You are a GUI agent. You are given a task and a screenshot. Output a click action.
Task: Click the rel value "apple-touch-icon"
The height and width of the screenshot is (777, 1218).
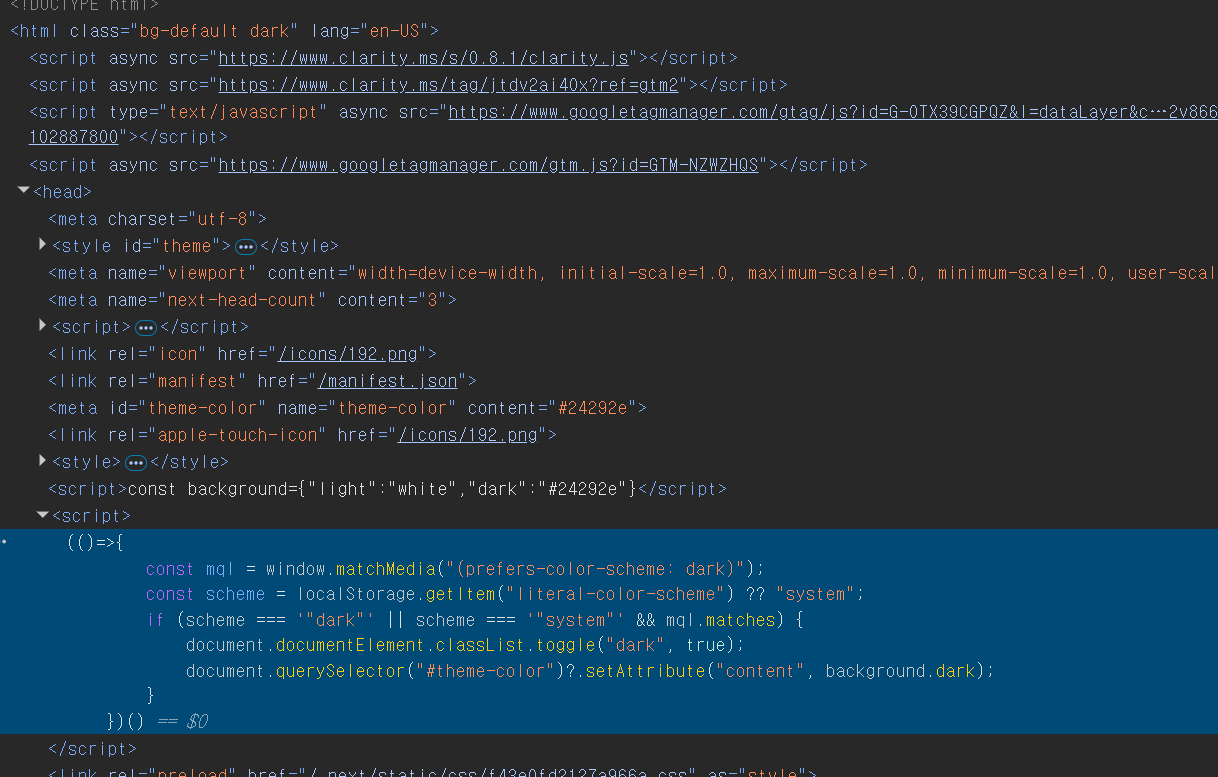pos(237,435)
